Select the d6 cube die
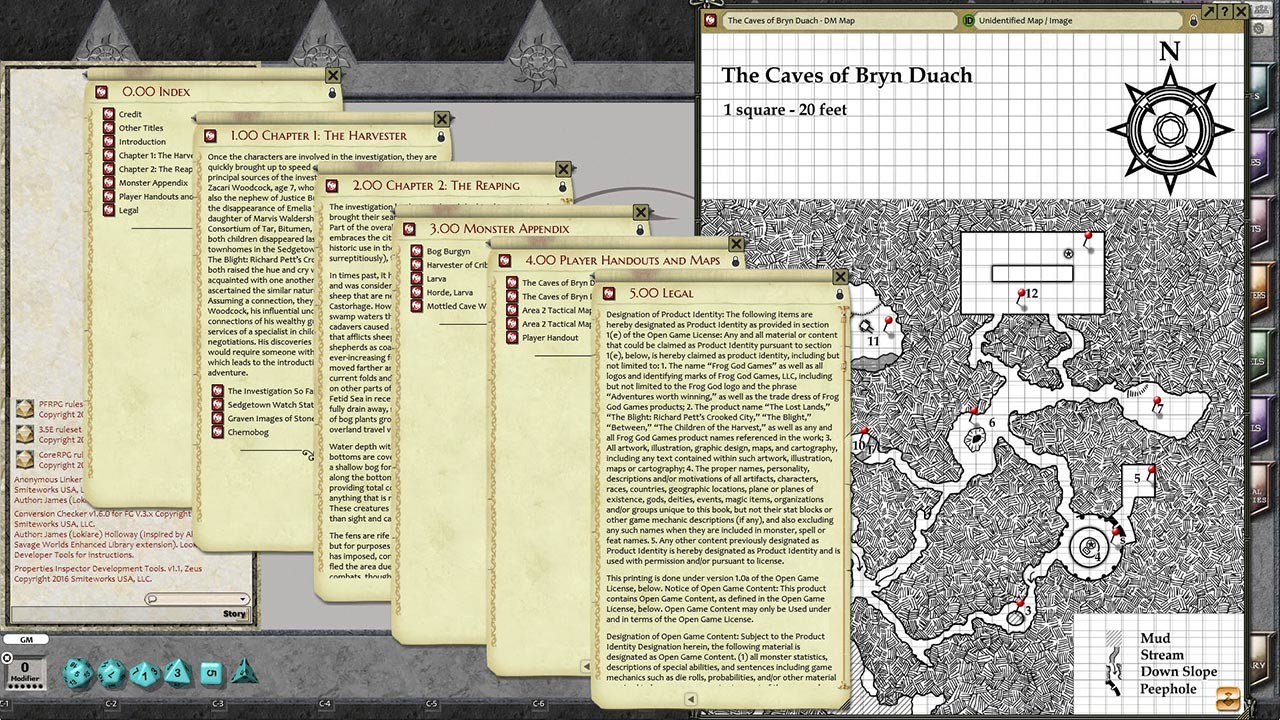The height and width of the screenshot is (720, 1280). point(210,672)
